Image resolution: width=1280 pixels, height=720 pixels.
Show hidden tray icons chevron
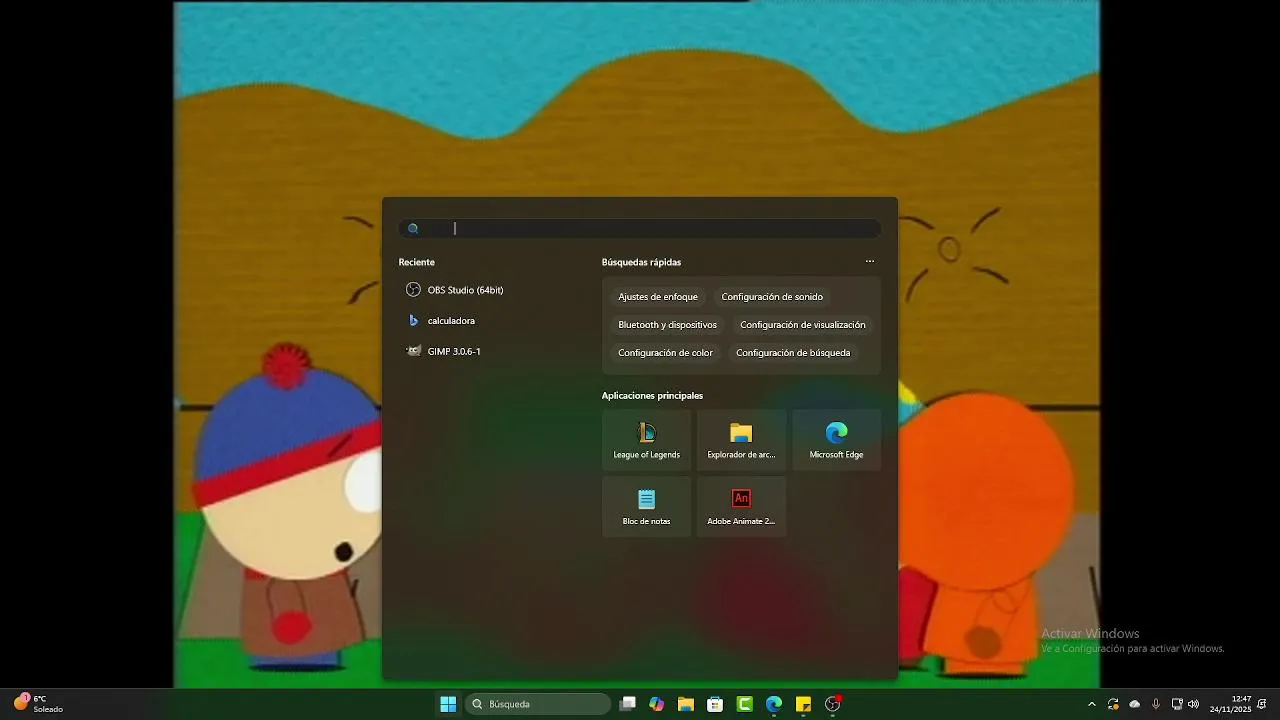(1091, 704)
